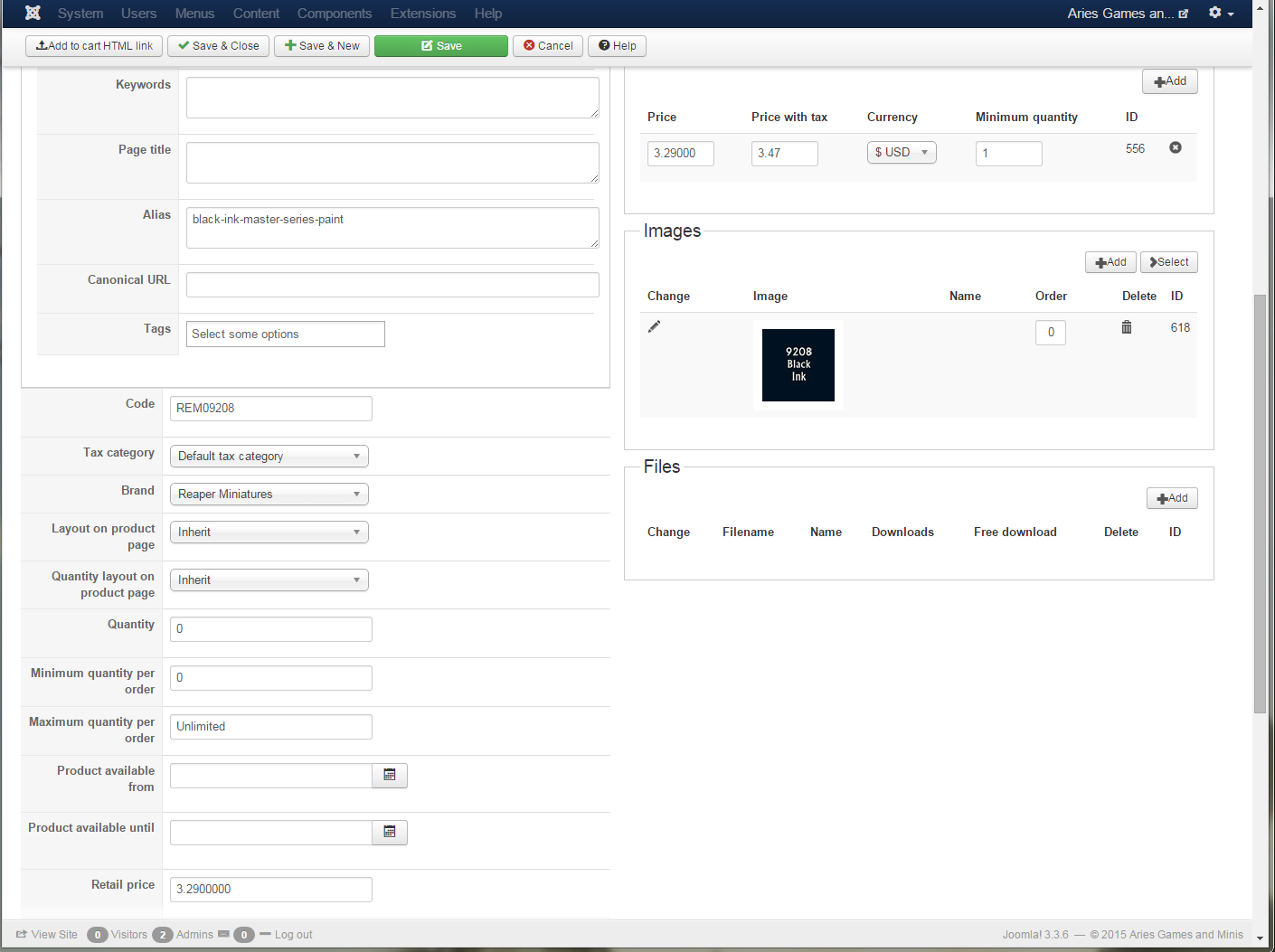Change the USD currency dropdown
This screenshot has width=1275, height=952.
pos(902,153)
